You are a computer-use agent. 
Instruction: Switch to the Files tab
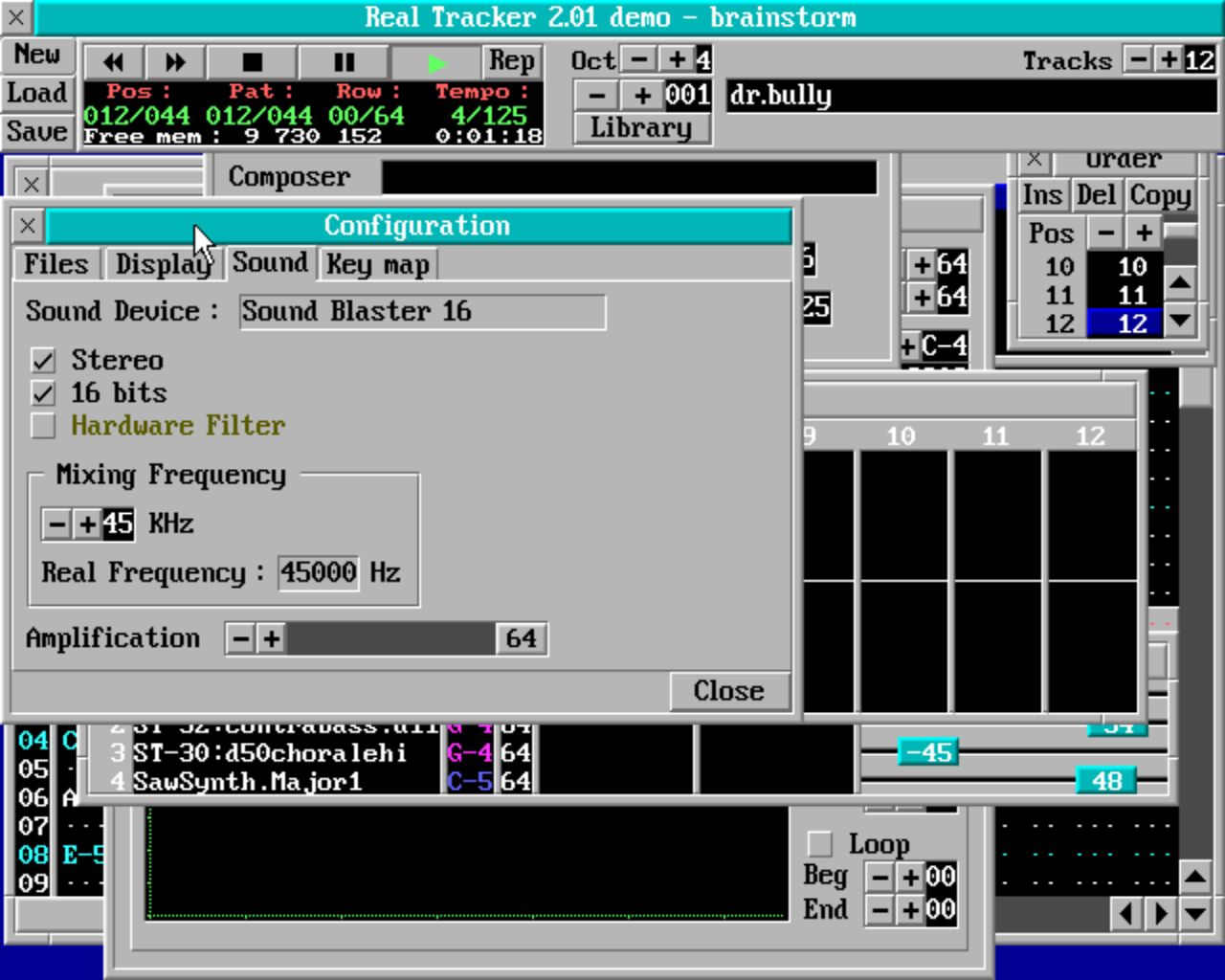56,264
